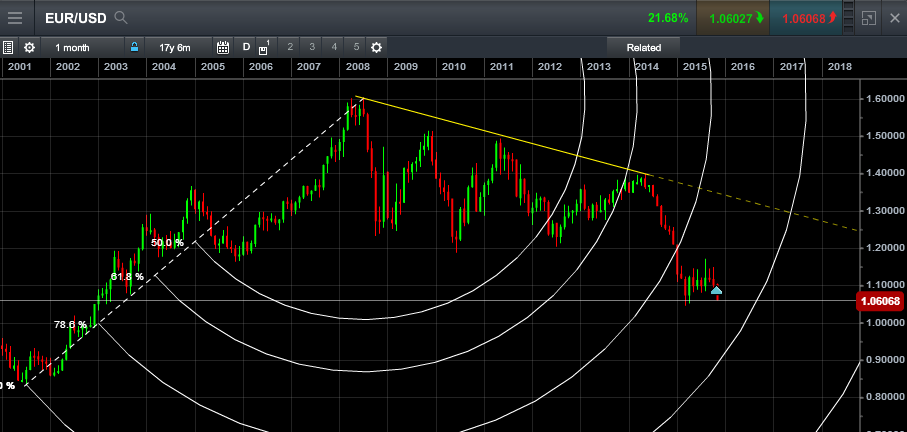Open the Related tab
The height and width of the screenshot is (432, 907).
(x=643, y=47)
